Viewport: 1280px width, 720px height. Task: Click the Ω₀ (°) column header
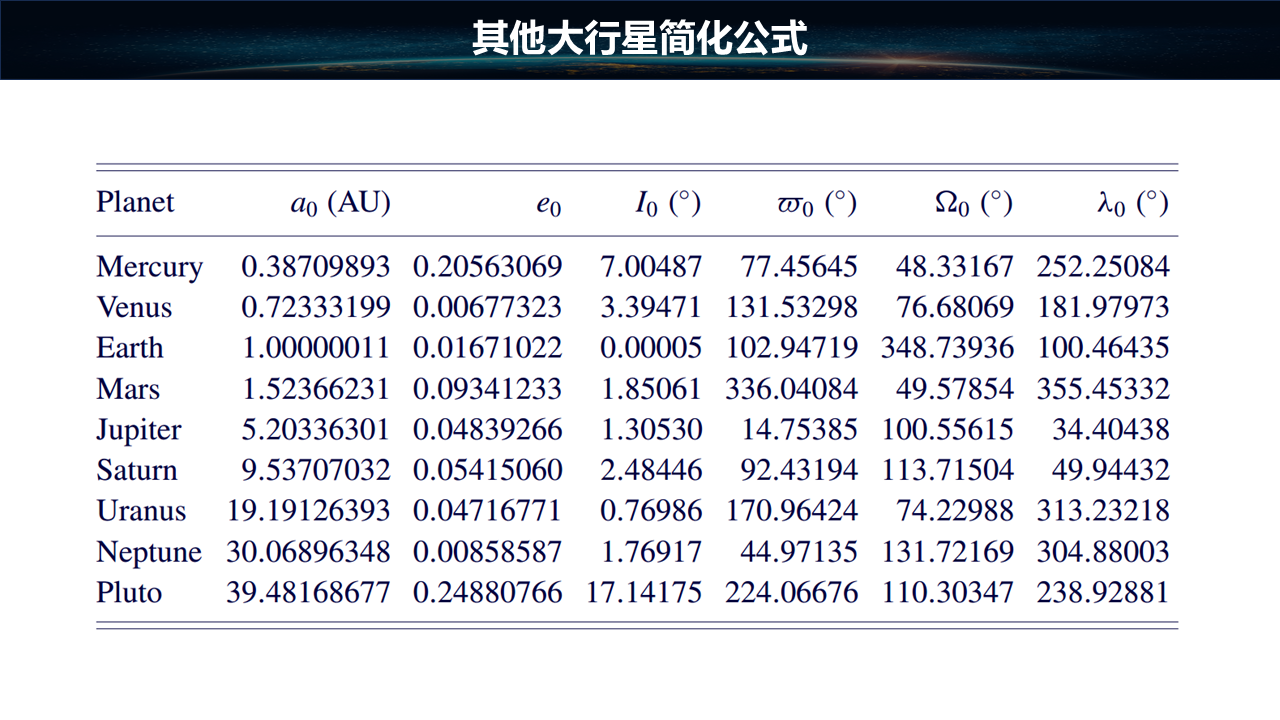click(973, 203)
